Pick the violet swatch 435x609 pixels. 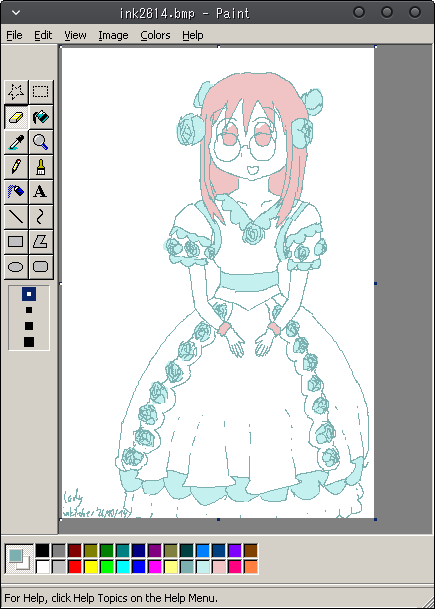tap(234, 550)
